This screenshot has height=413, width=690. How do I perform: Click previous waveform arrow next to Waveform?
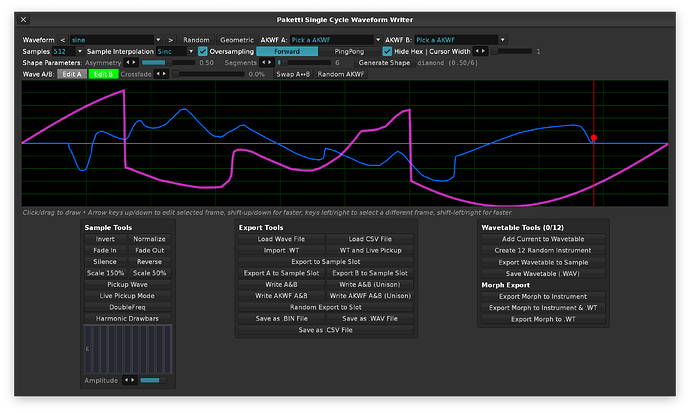(x=64, y=39)
